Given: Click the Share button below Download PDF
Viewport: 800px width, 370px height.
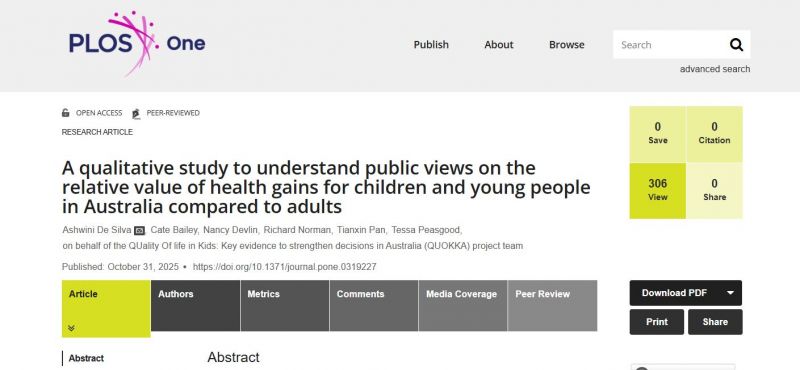Looking at the screenshot, I should tap(715, 322).
